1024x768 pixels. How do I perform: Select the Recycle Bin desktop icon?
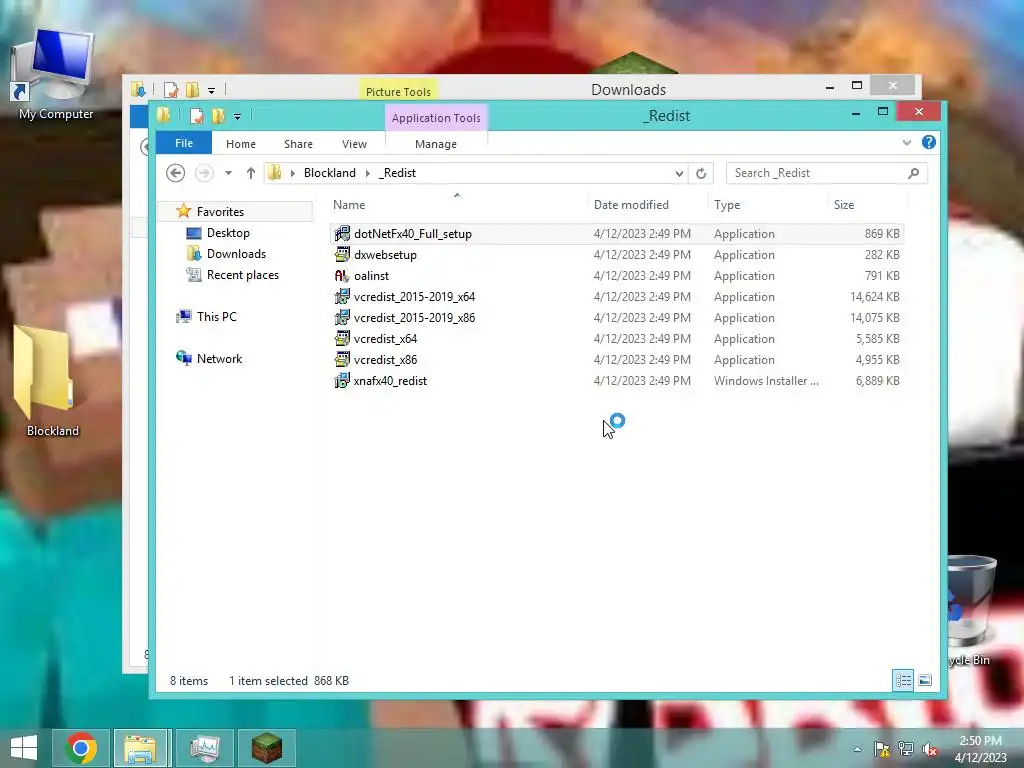(x=970, y=611)
